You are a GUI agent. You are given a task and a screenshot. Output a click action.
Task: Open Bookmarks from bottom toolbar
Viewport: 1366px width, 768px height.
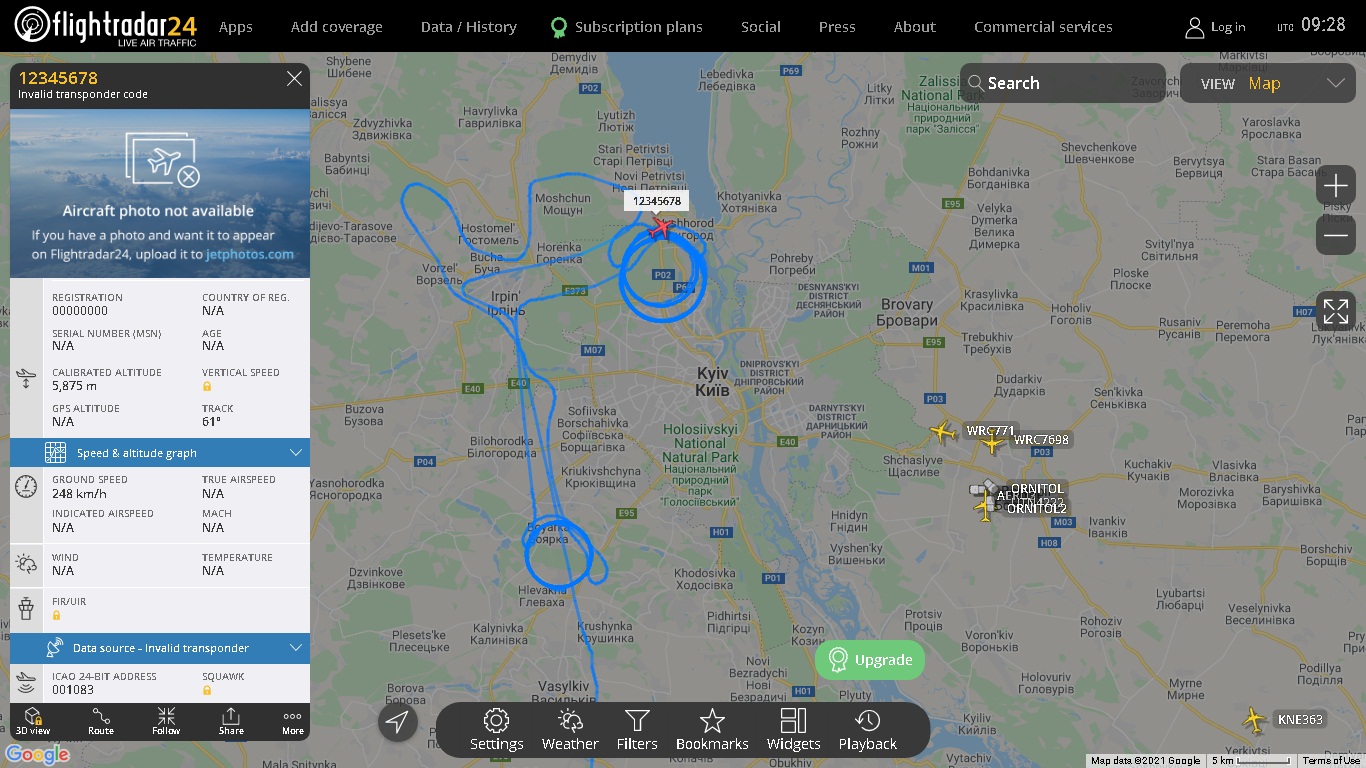click(x=712, y=730)
